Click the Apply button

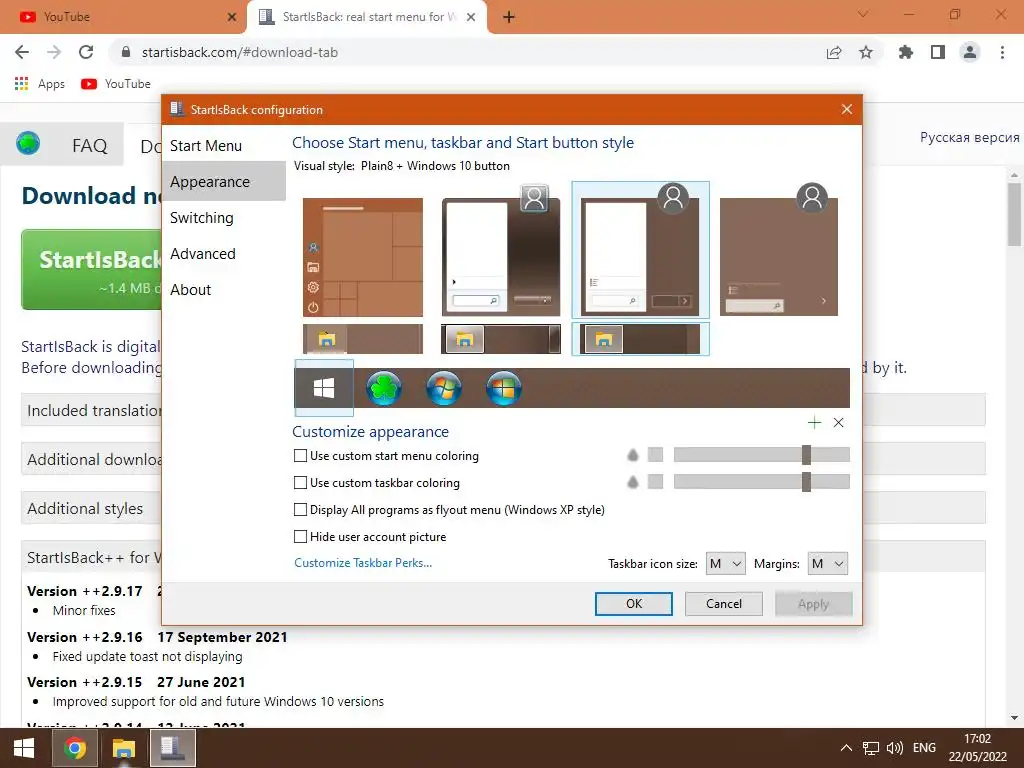pos(813,603)
